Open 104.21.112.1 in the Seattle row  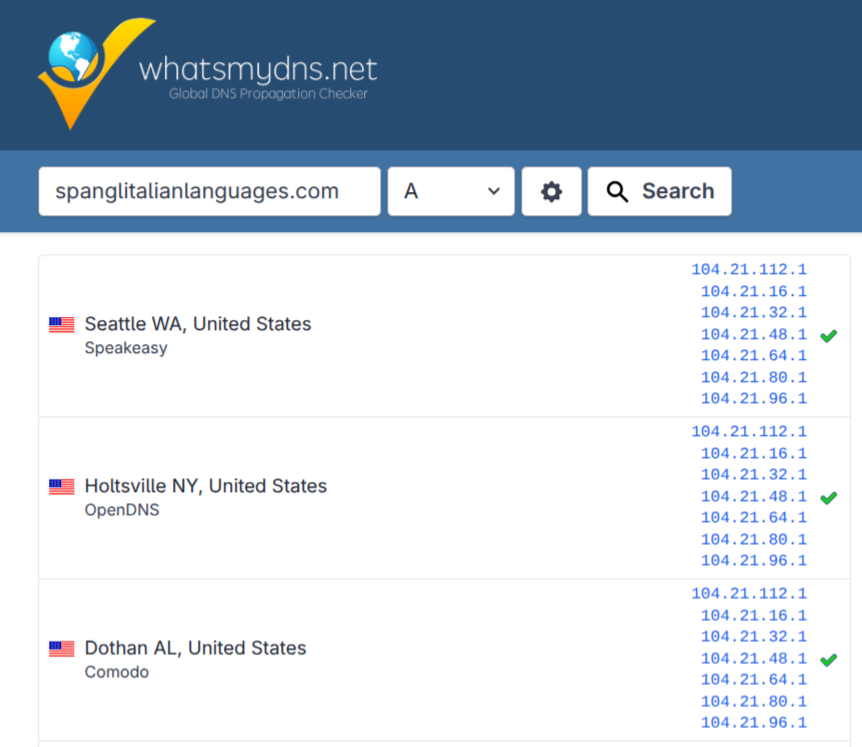tap(749, 269)
